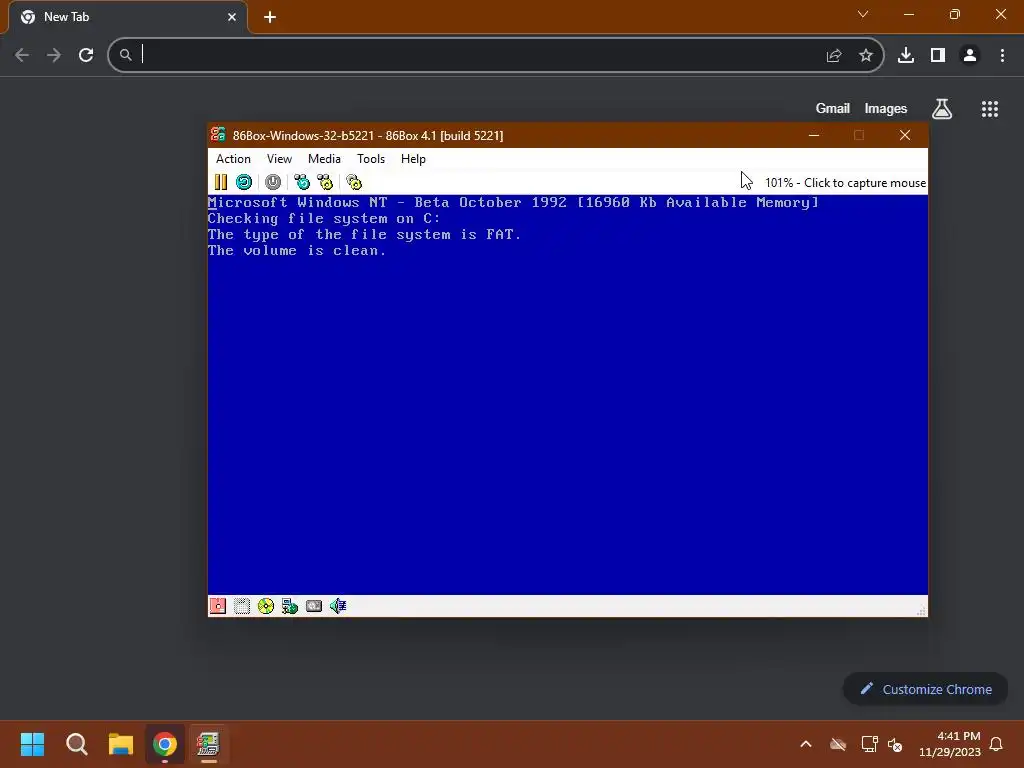Click the gray hard disk status icon
This screenshot has width=1024, height=768.
pyautogui.click(x=314, y=606)
